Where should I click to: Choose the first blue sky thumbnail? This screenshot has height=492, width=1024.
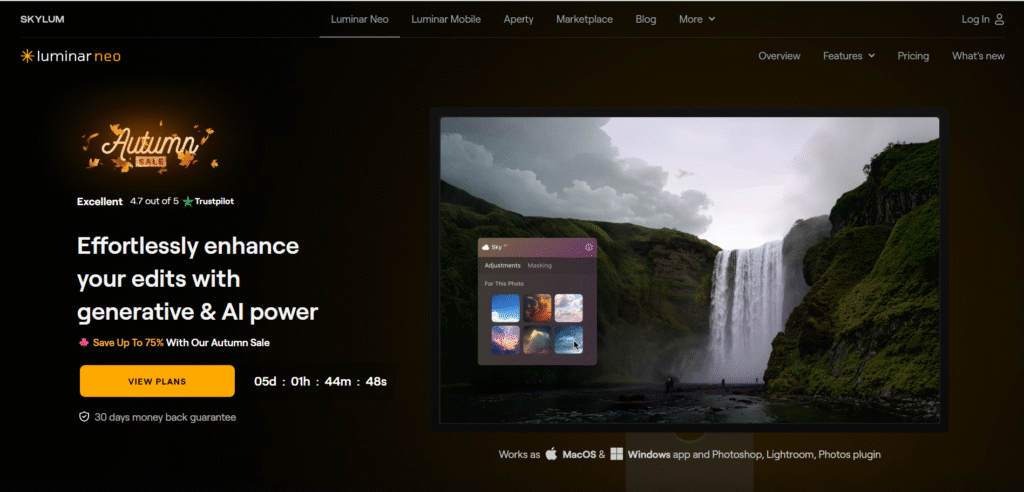point(505,307)
